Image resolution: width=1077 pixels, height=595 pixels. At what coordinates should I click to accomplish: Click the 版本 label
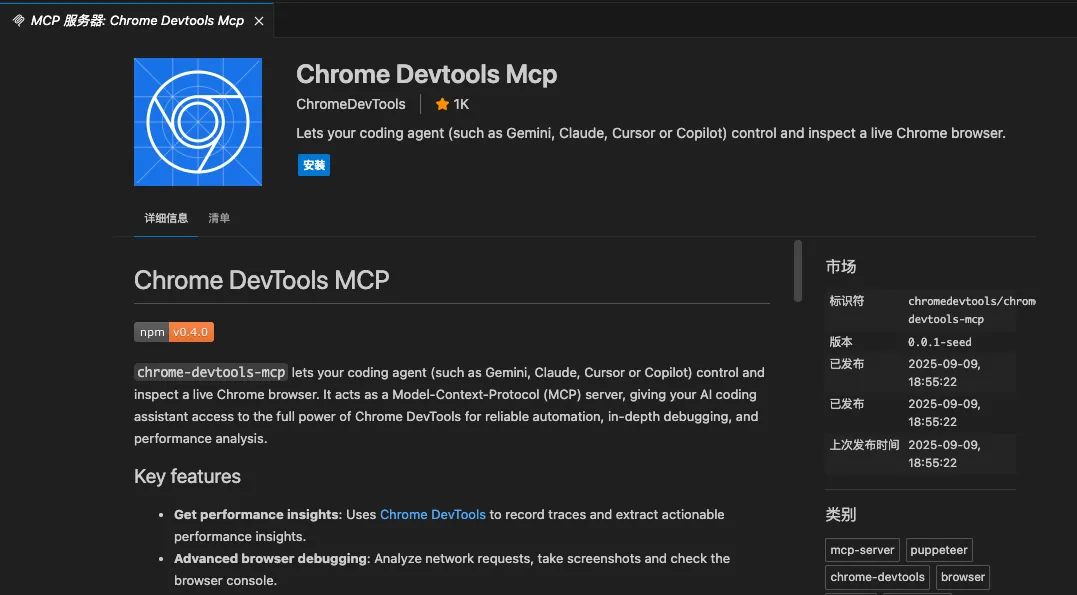pyautogui.click(x=841, y=342)
